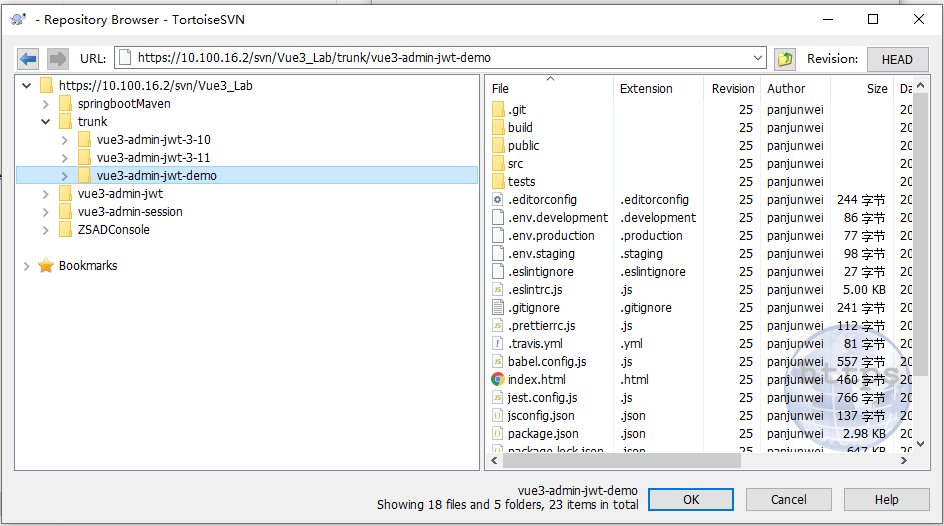Click the build folder icon
This screenshot has height=526, width=944.
coord(498,128)
